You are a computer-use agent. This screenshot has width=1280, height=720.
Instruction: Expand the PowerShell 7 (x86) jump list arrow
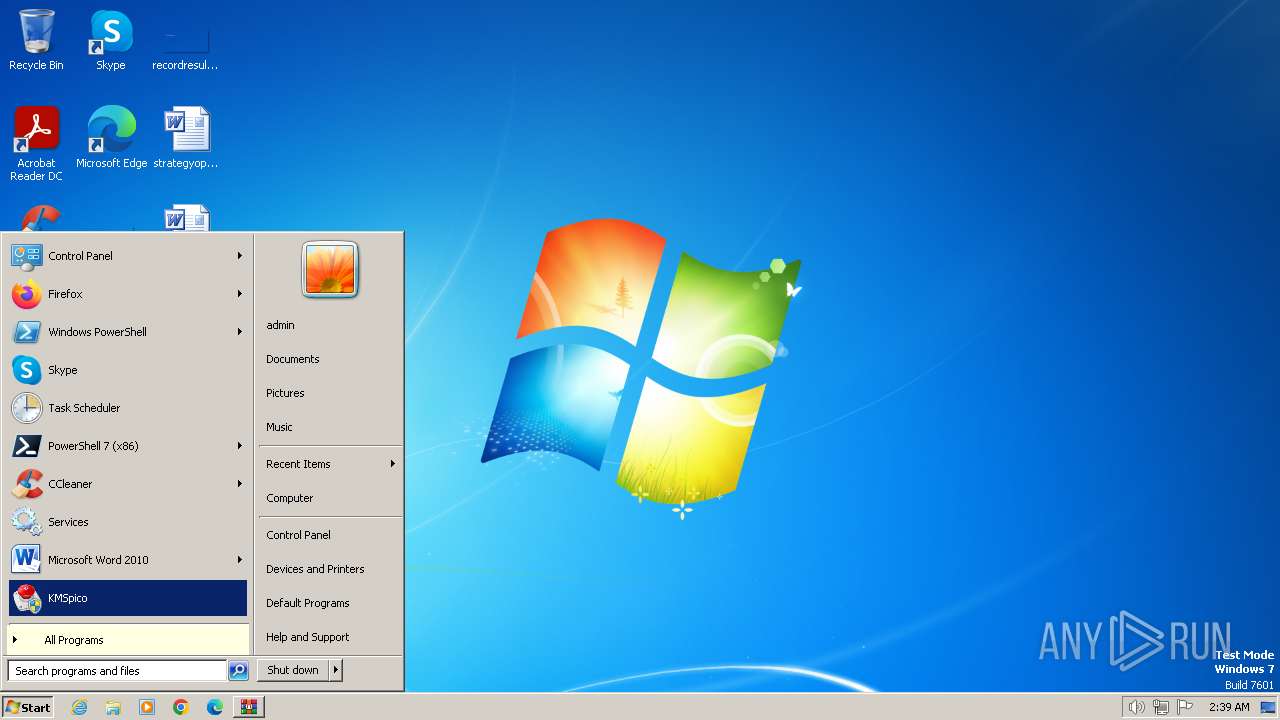[x=240, y=446]
